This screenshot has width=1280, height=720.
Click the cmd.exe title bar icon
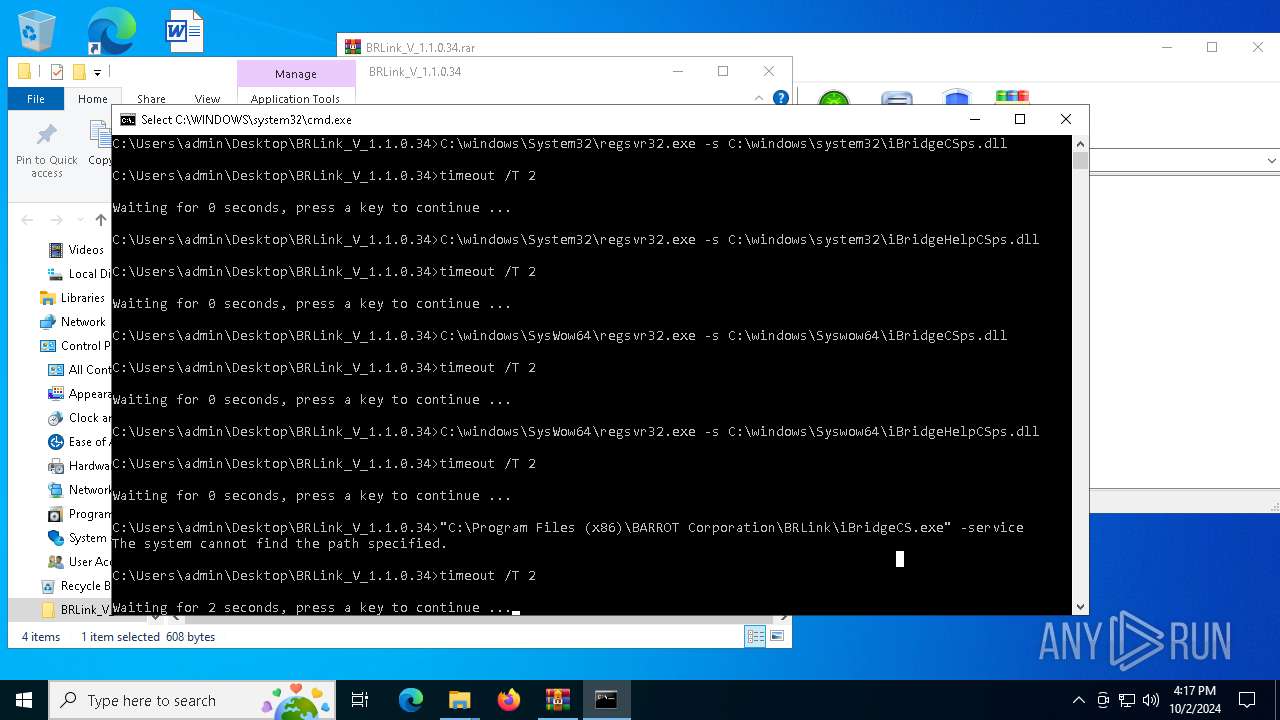[128, 120]
